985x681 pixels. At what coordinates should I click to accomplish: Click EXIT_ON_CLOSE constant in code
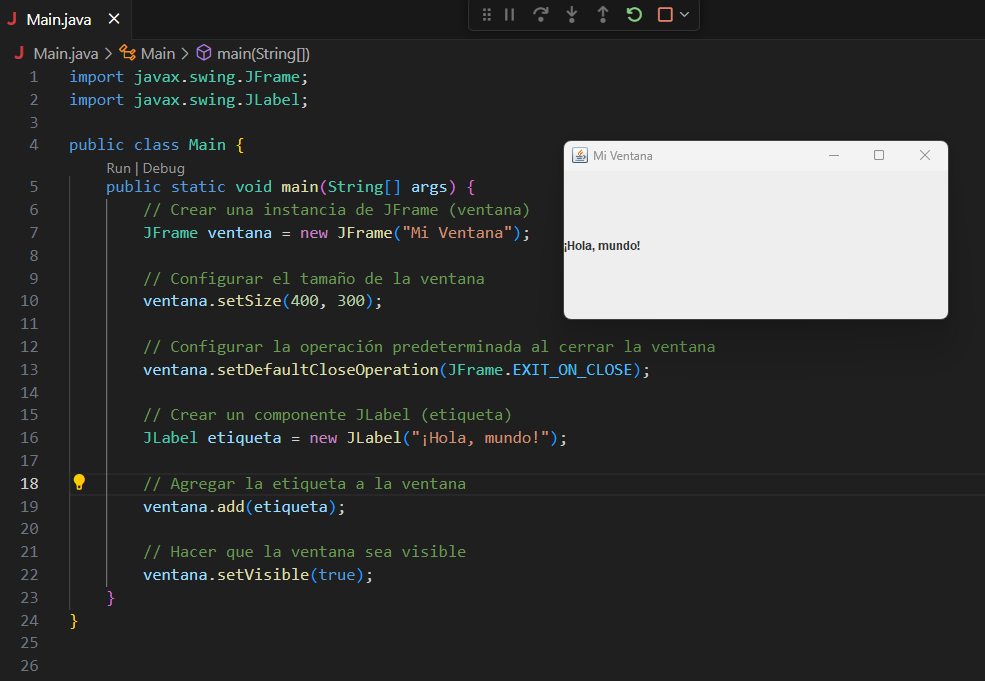572,369
